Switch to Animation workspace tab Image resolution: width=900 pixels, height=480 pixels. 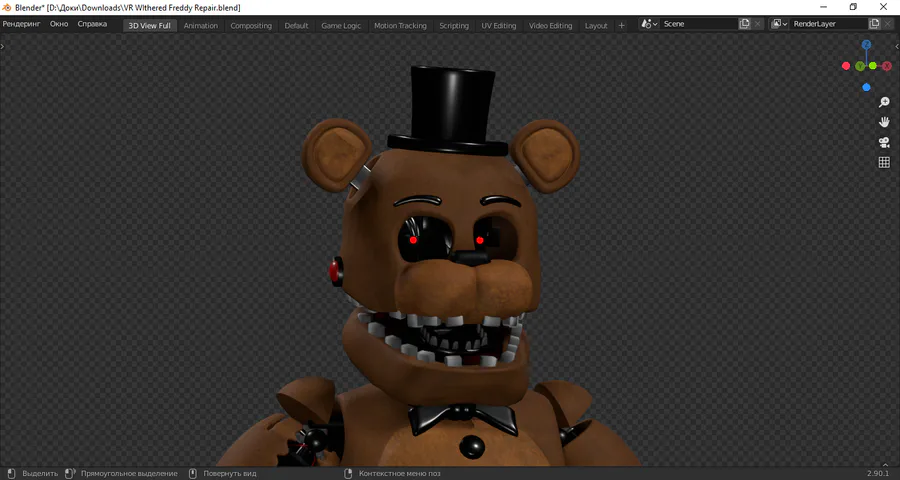tap(201, 25)
